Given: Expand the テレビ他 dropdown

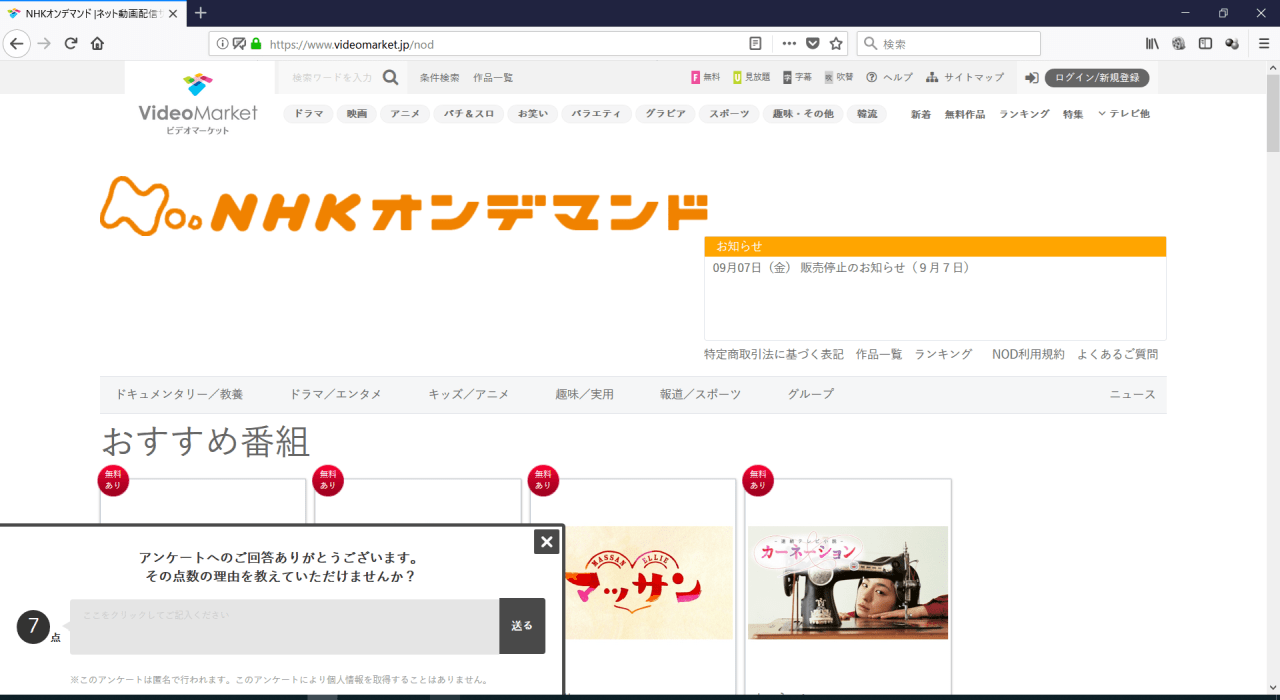Looking at the screenshot, I should [x=1124, y=114].
